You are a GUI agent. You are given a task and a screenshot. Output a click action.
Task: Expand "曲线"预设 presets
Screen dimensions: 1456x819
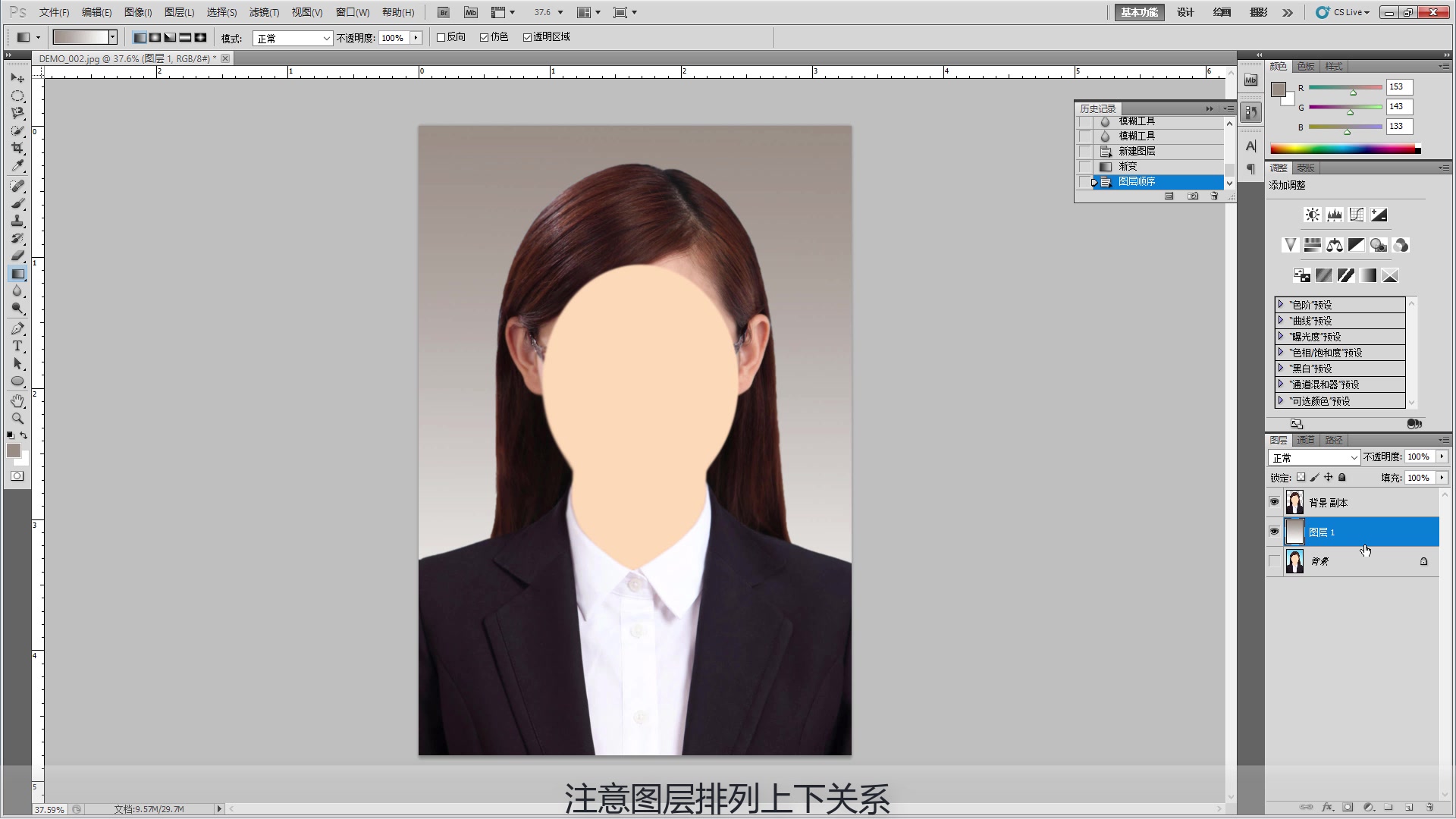point(1281,320)
